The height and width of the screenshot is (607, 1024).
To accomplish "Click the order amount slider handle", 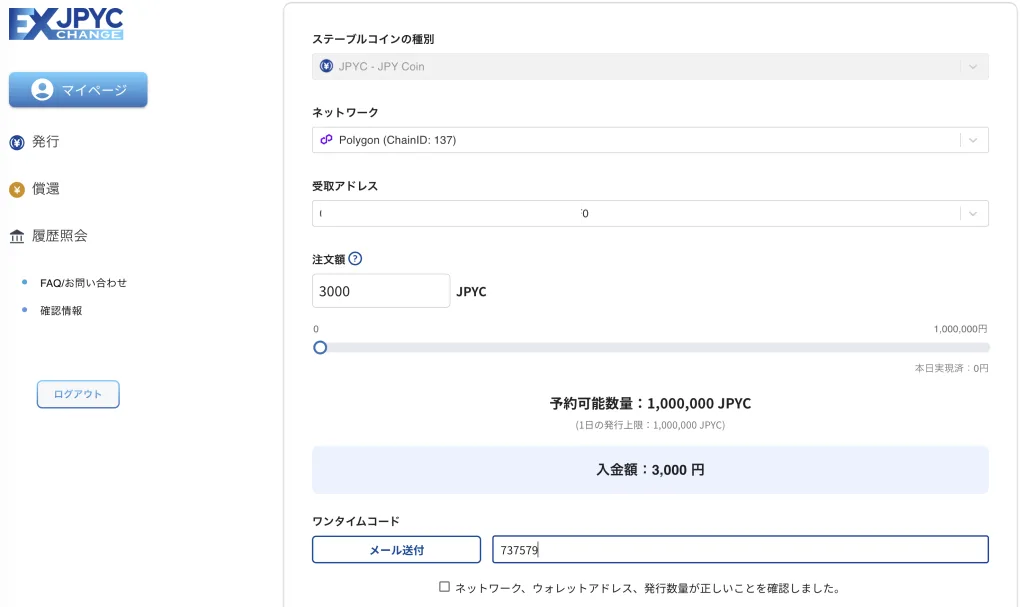I will tap(320, 348).
